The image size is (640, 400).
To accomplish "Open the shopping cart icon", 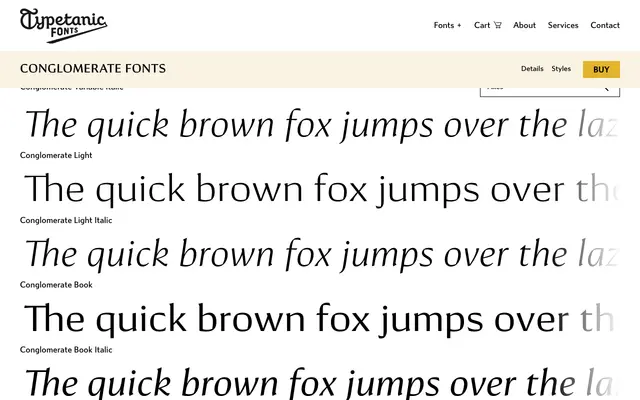I will pyautogui.click(x=498, y=25).
